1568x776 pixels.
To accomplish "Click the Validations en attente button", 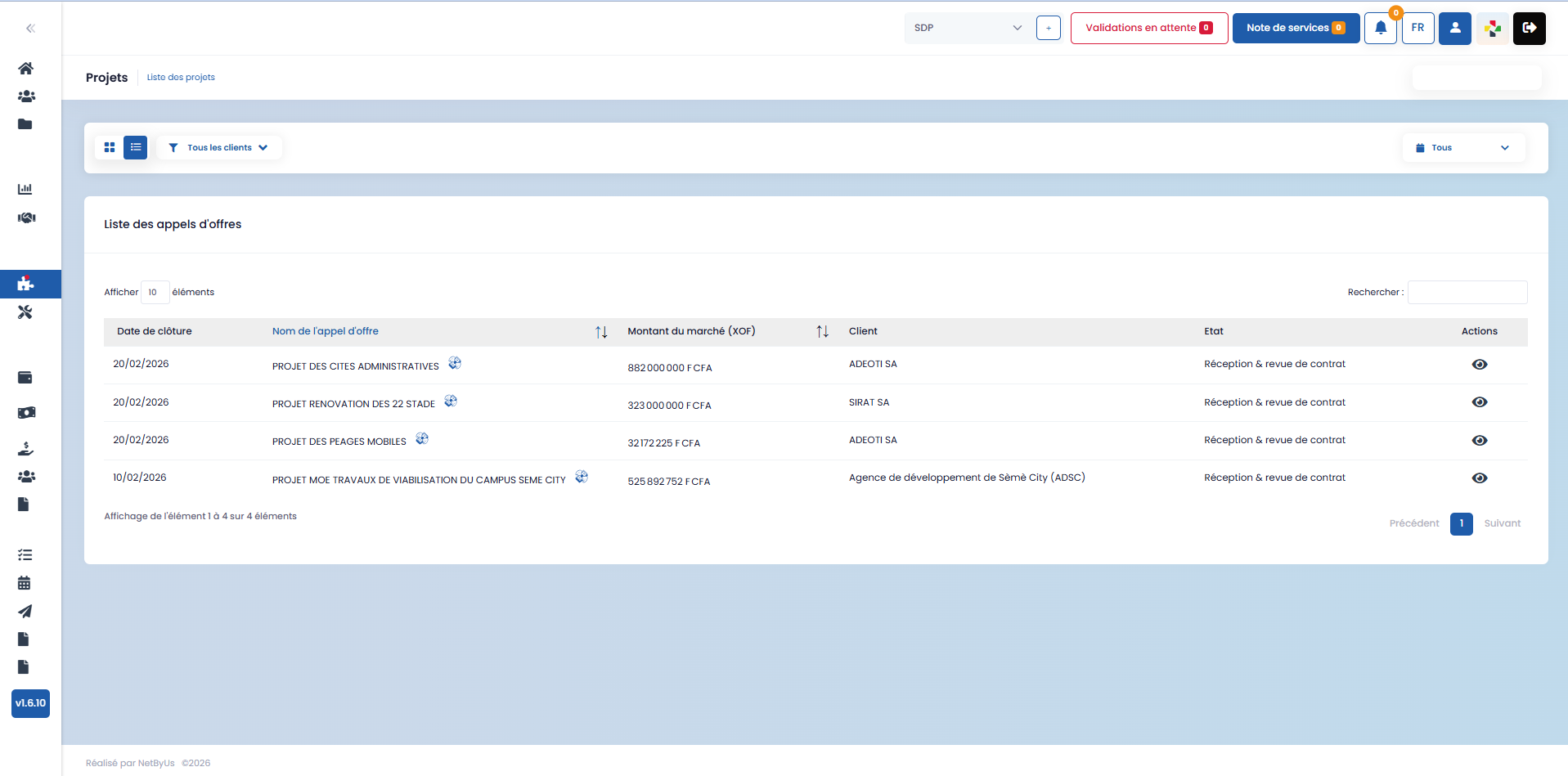I will (1148, 28).
